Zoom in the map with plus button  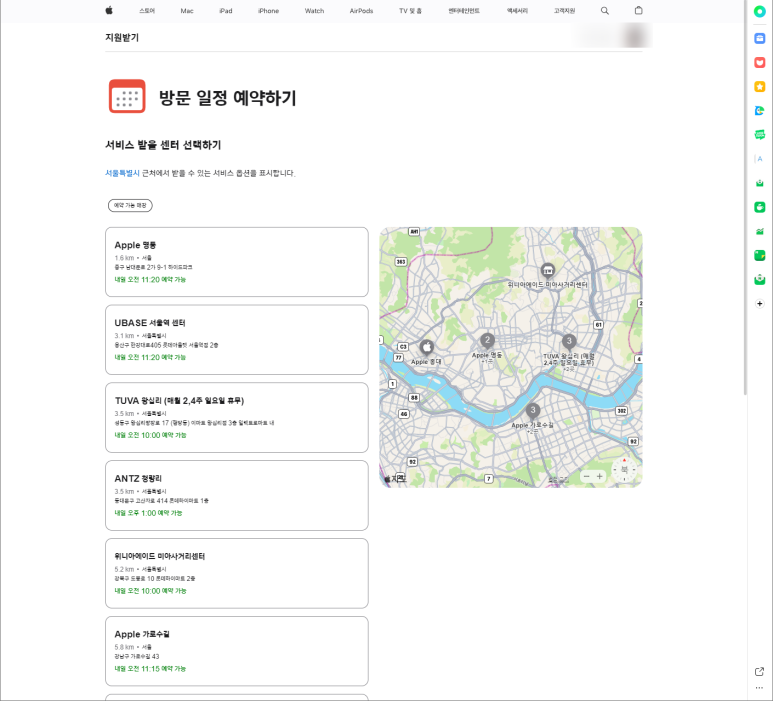pyautogui.click(x=600, y=477)
